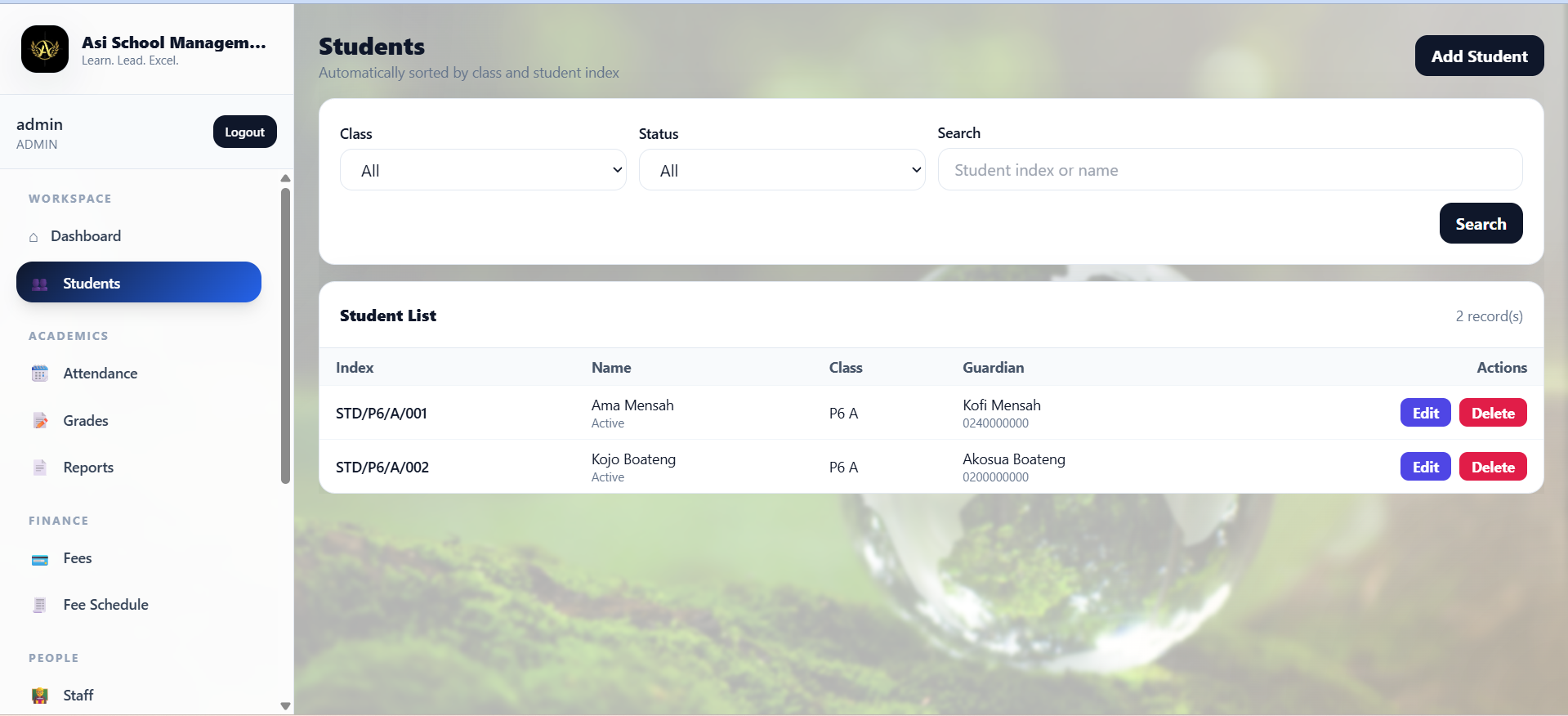Image resolution: width=1568 pixels, height=716 pixels.
Task: Navigate to Reports
Action: (x=139, y=468)
